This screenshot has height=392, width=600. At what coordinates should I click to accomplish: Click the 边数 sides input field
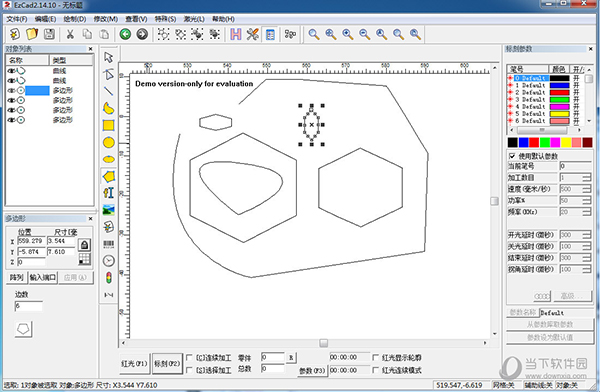[x=29, y=306]
